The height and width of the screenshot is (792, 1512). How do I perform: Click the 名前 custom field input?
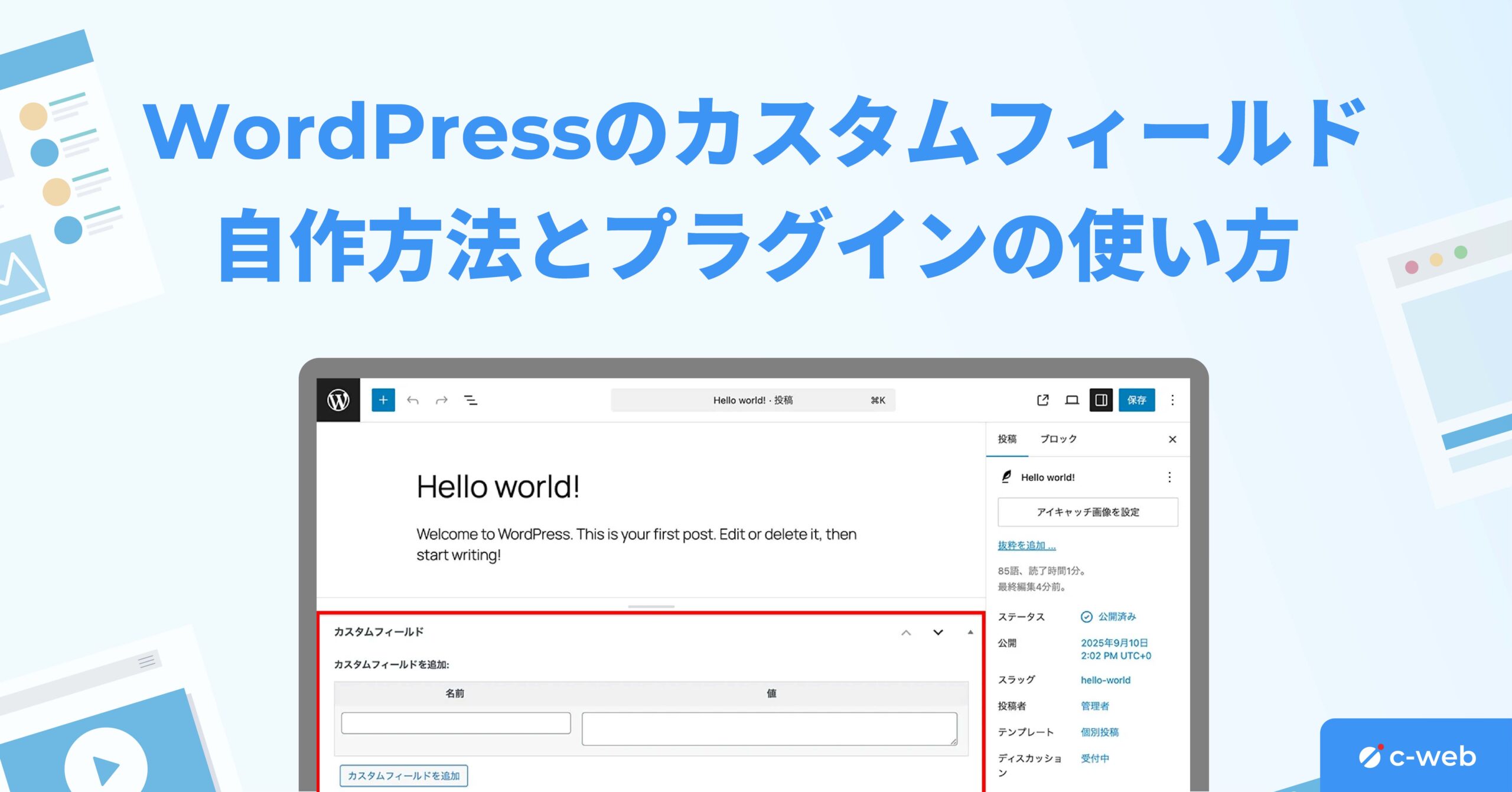[456, 723]
